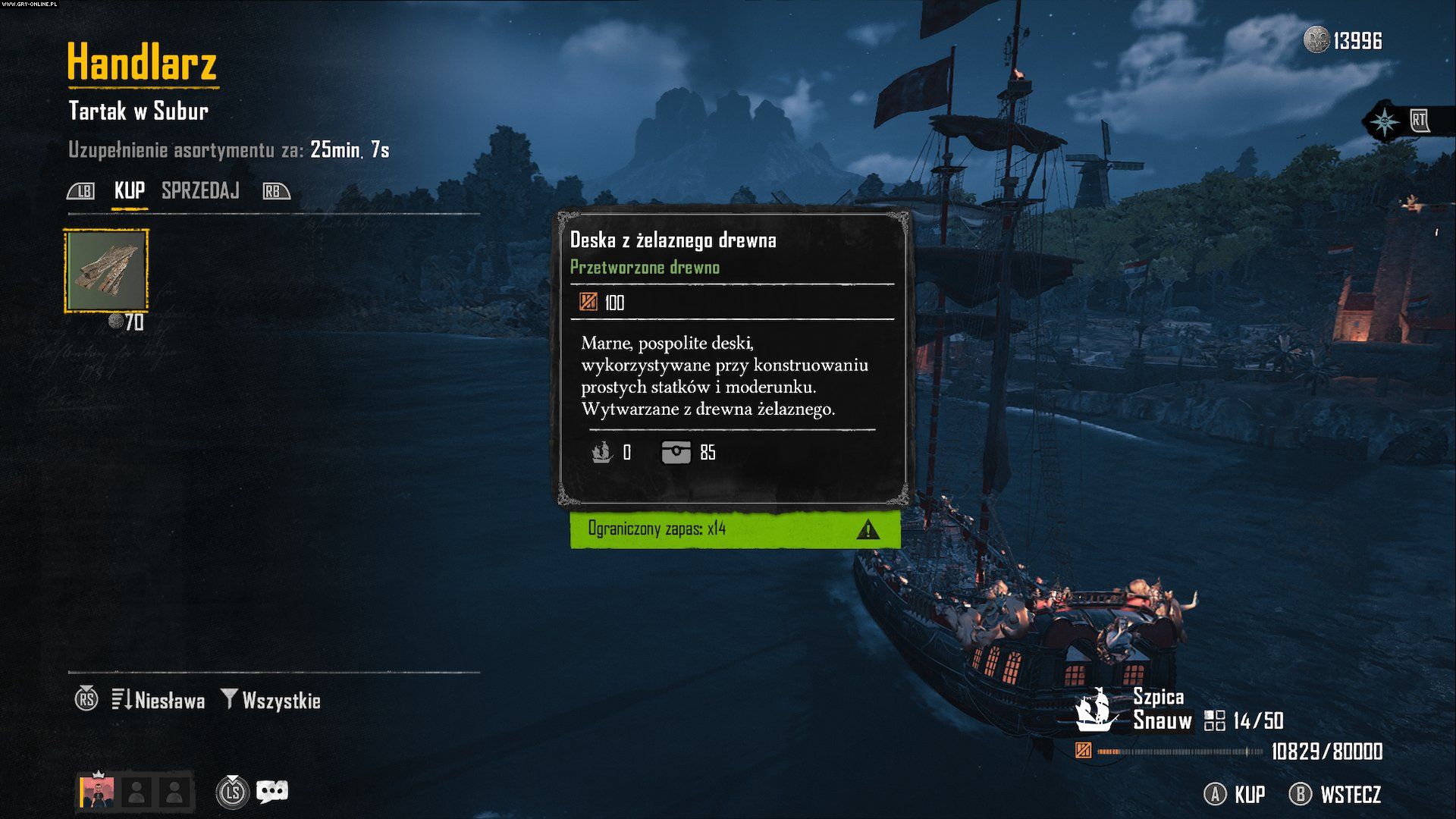Open the KUP tab

[130, 190]
